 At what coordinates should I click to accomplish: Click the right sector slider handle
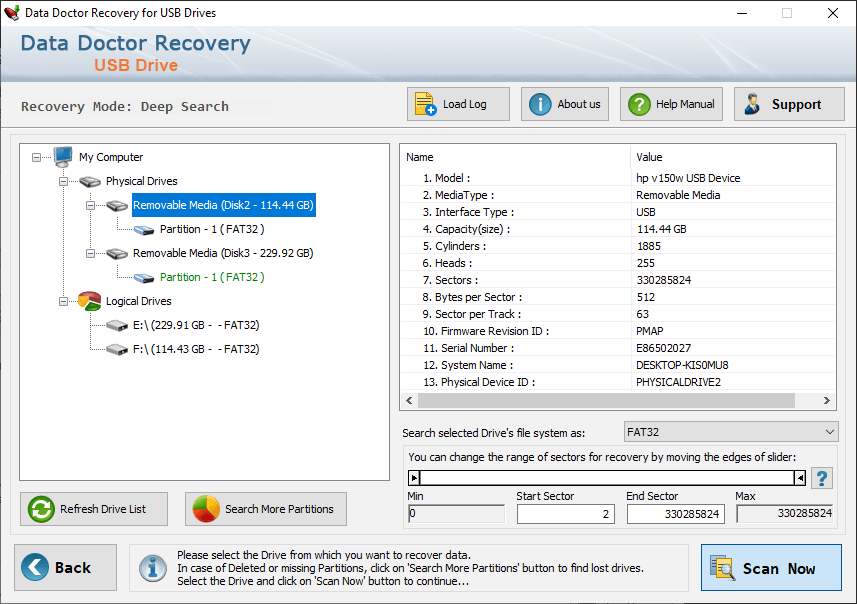[800, 478]
